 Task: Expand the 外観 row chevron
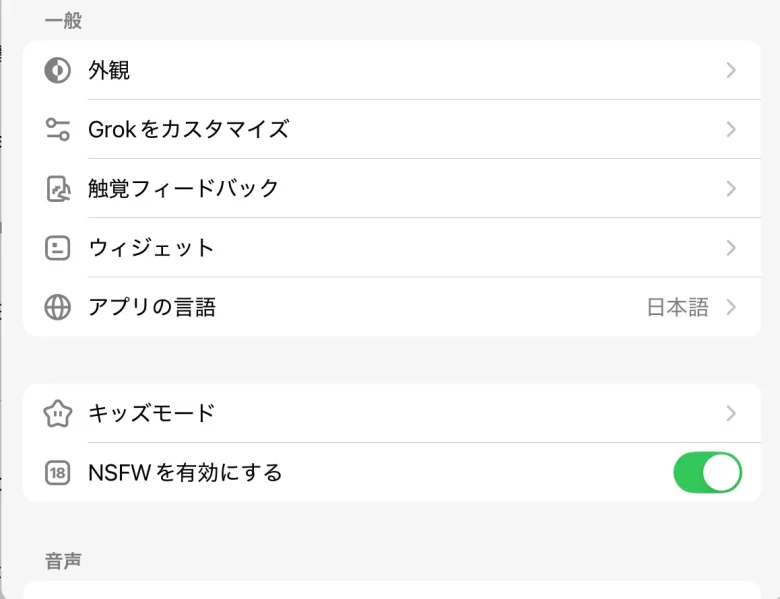731,70
